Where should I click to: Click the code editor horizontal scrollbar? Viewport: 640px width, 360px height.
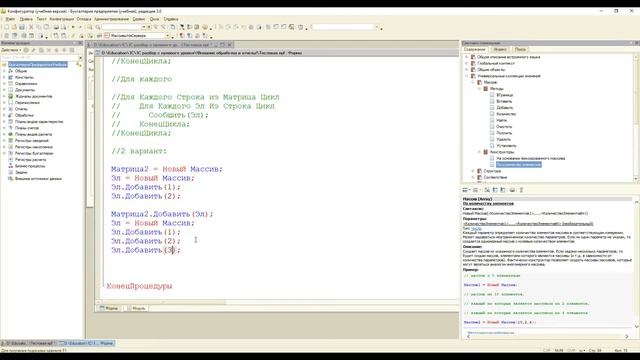click(x=278, y=302)
